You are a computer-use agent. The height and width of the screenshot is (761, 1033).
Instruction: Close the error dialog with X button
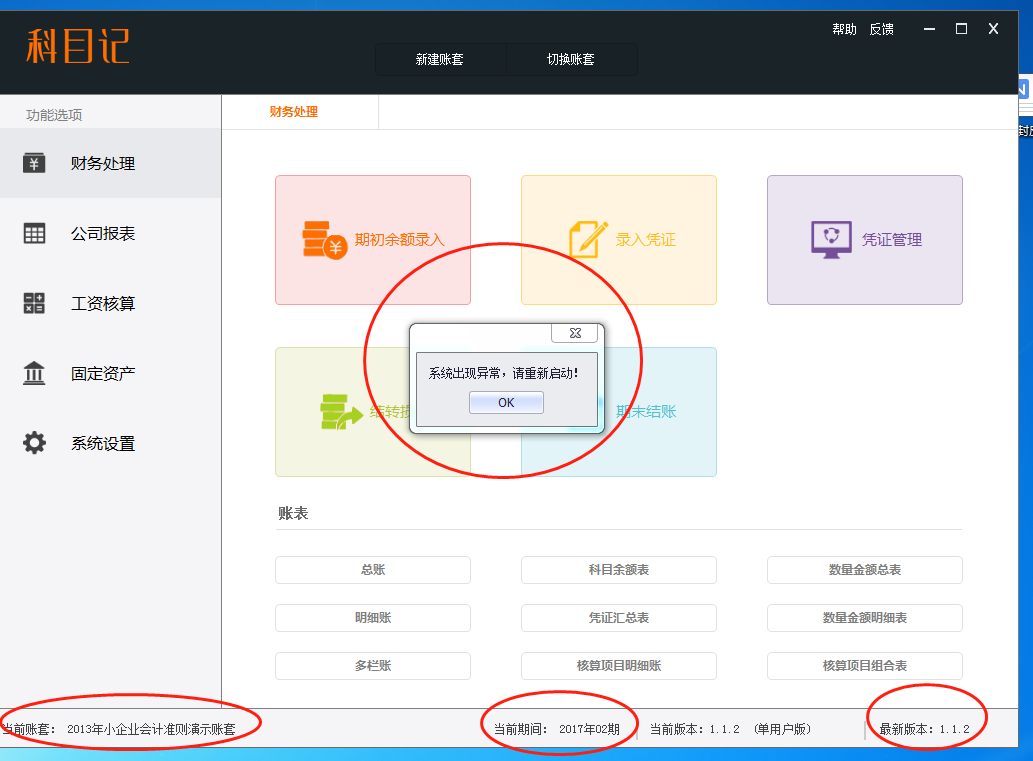click(575, 333)
